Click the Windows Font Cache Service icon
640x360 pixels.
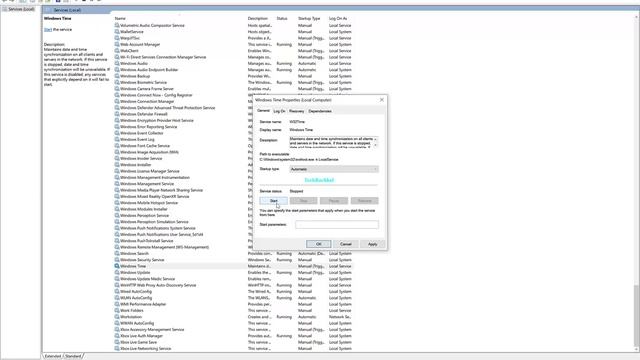tap(117, 146)
